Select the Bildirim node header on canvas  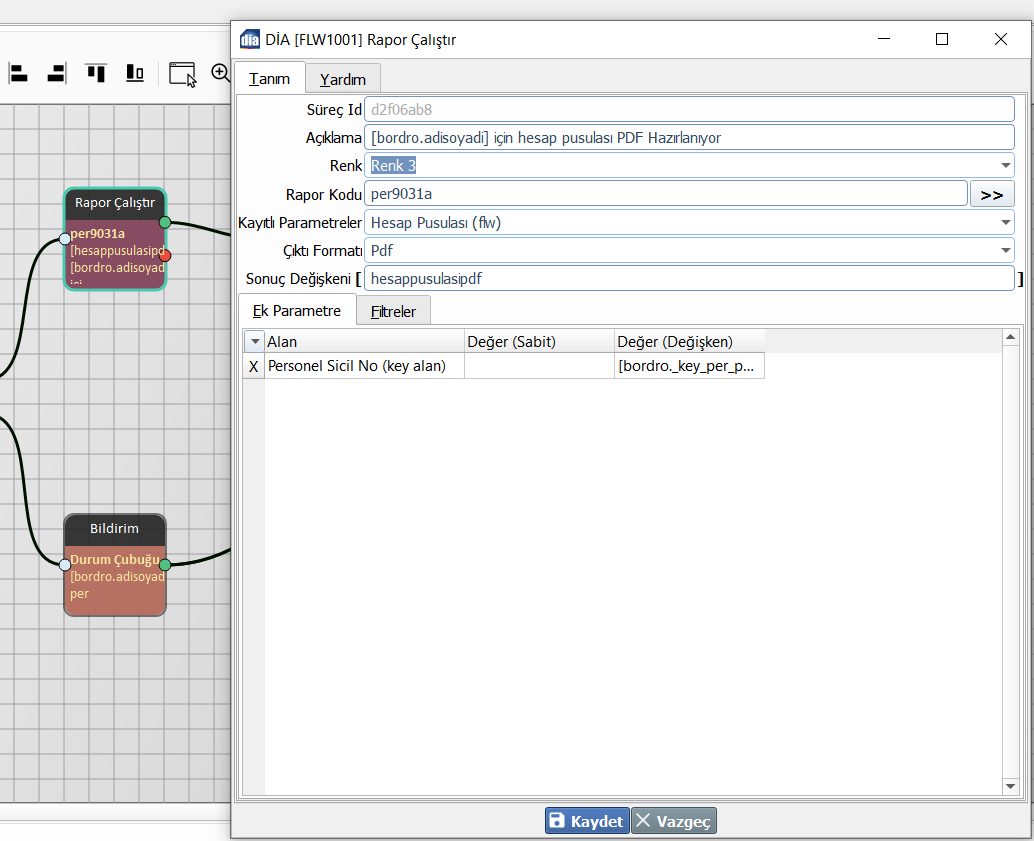114,529
